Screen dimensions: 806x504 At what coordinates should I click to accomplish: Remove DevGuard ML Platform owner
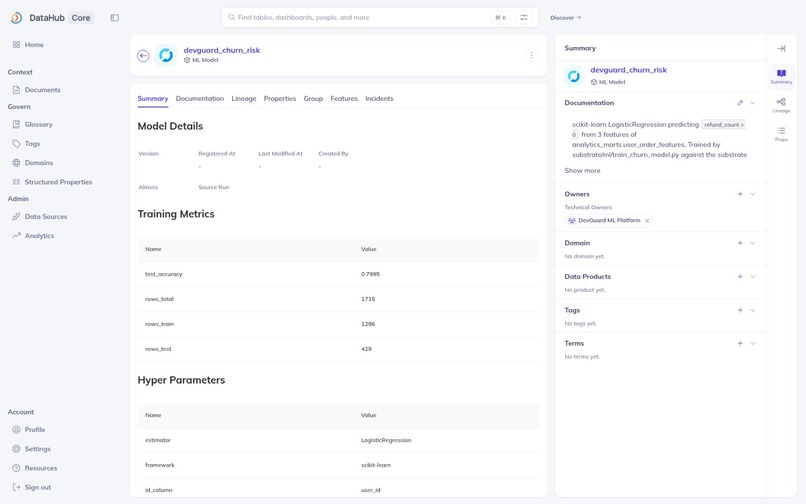pos(647,221)
